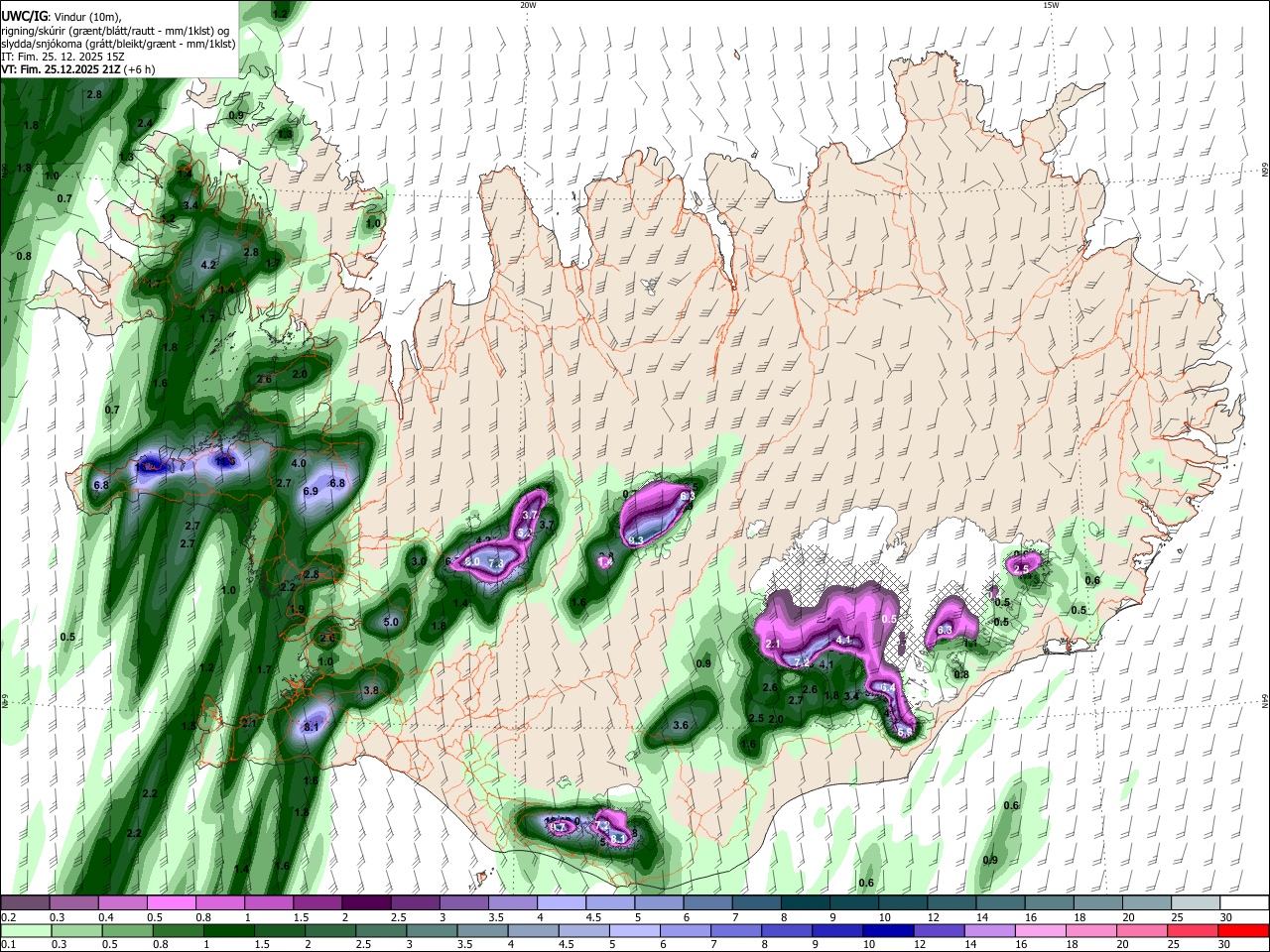The height and width of the screenshot is (952, 1270).
Task: Click the crimson 25–30 swatch in lower legend
Action: click(x=1194, y=930)
